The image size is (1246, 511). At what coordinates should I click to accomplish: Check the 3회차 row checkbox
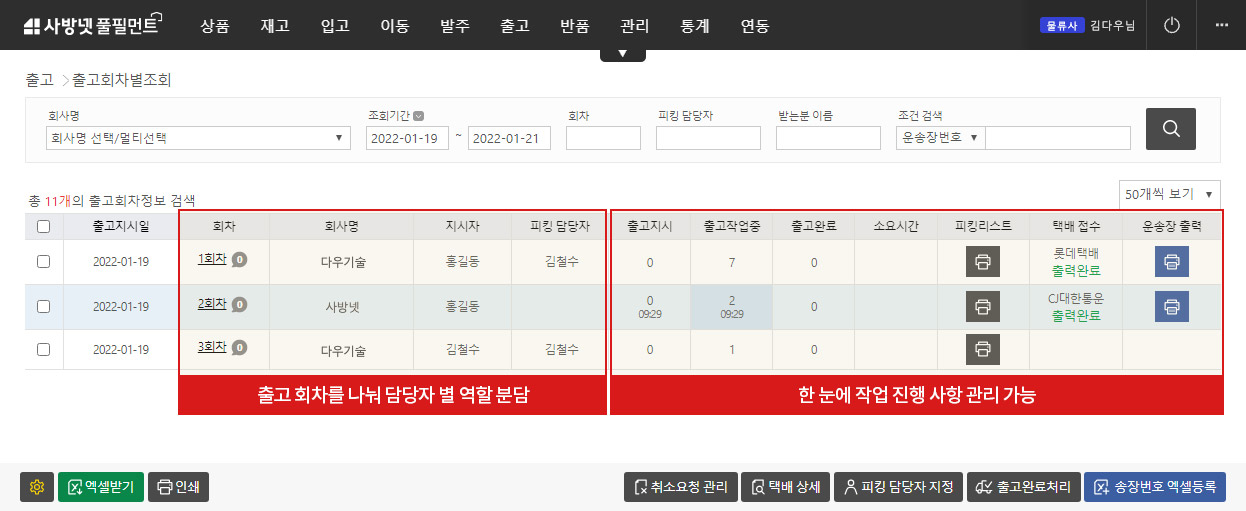[x=43, y=350]
